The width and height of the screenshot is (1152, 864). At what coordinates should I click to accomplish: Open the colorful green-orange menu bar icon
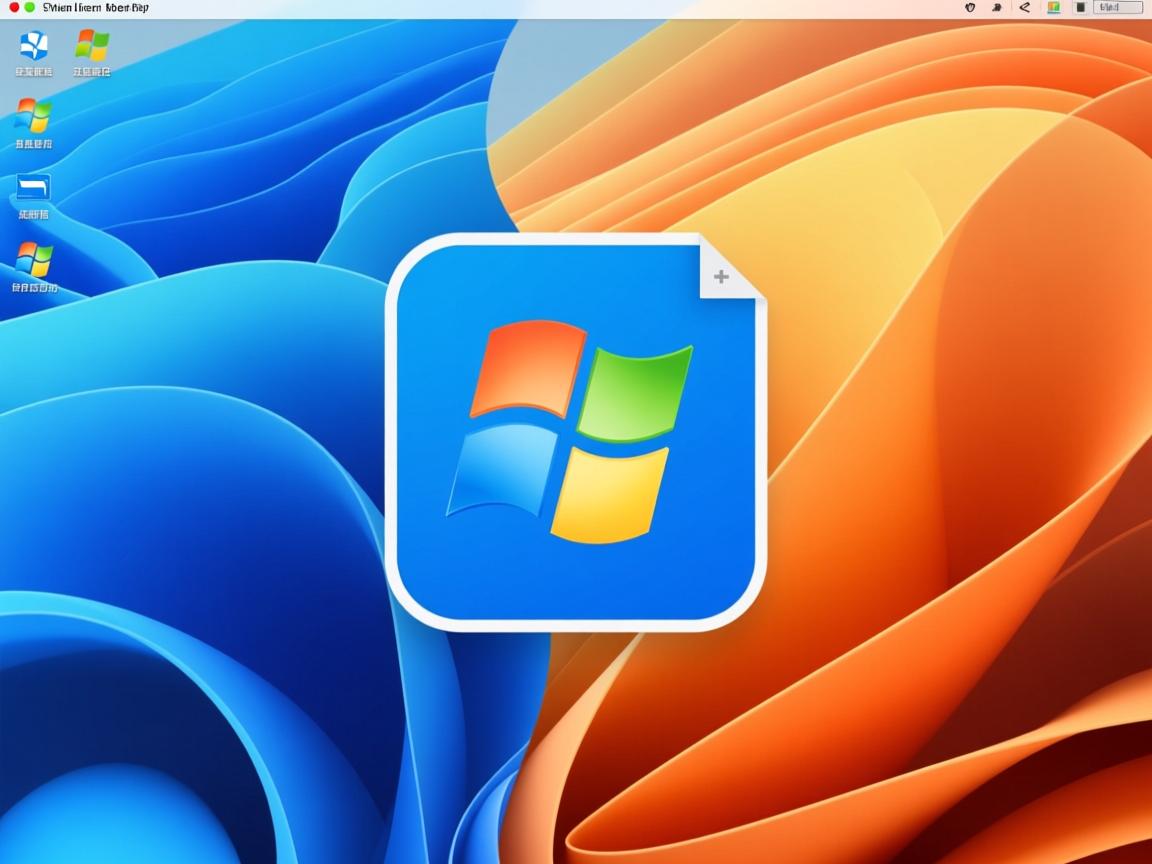click(1053, 7)
